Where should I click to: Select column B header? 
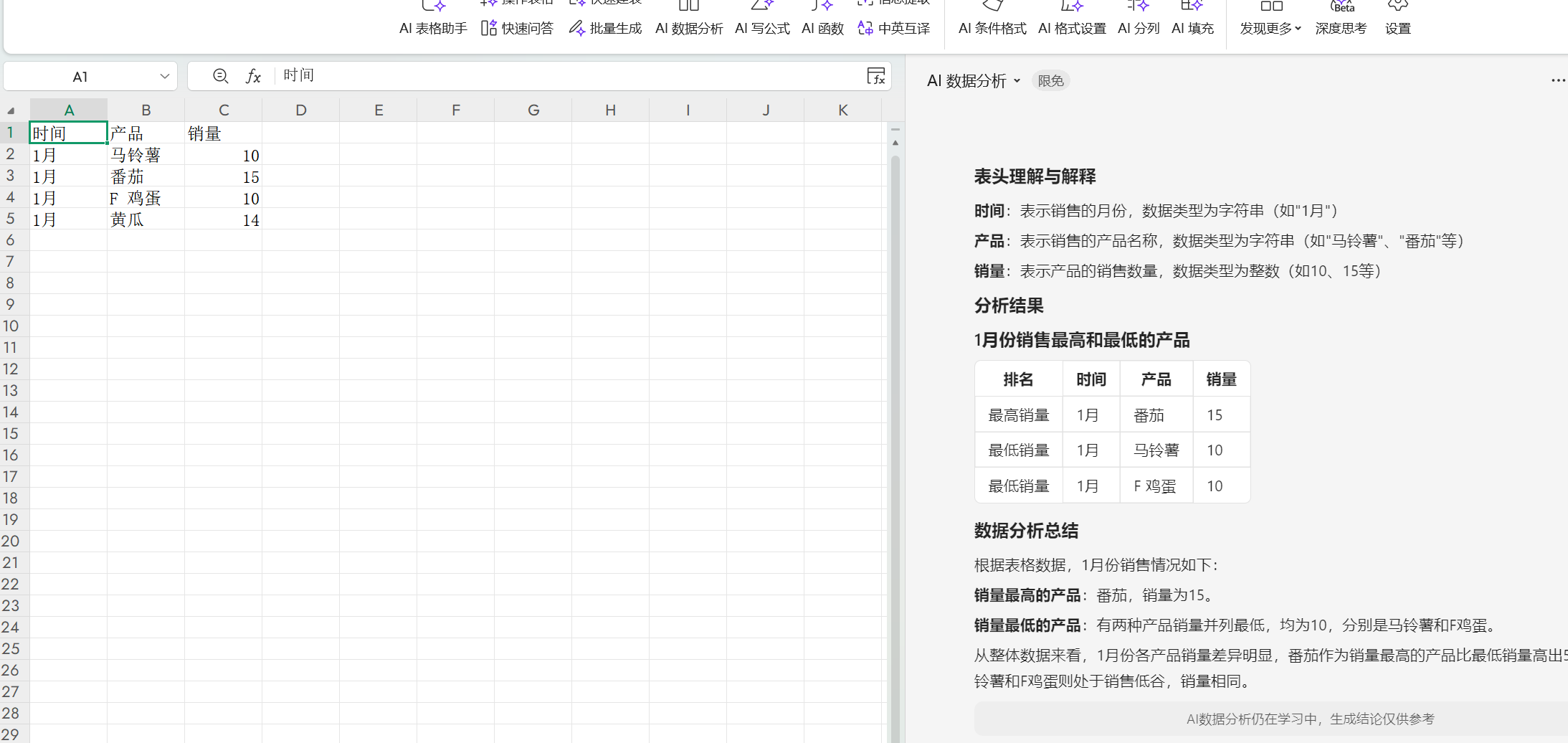tap(146, 110)
